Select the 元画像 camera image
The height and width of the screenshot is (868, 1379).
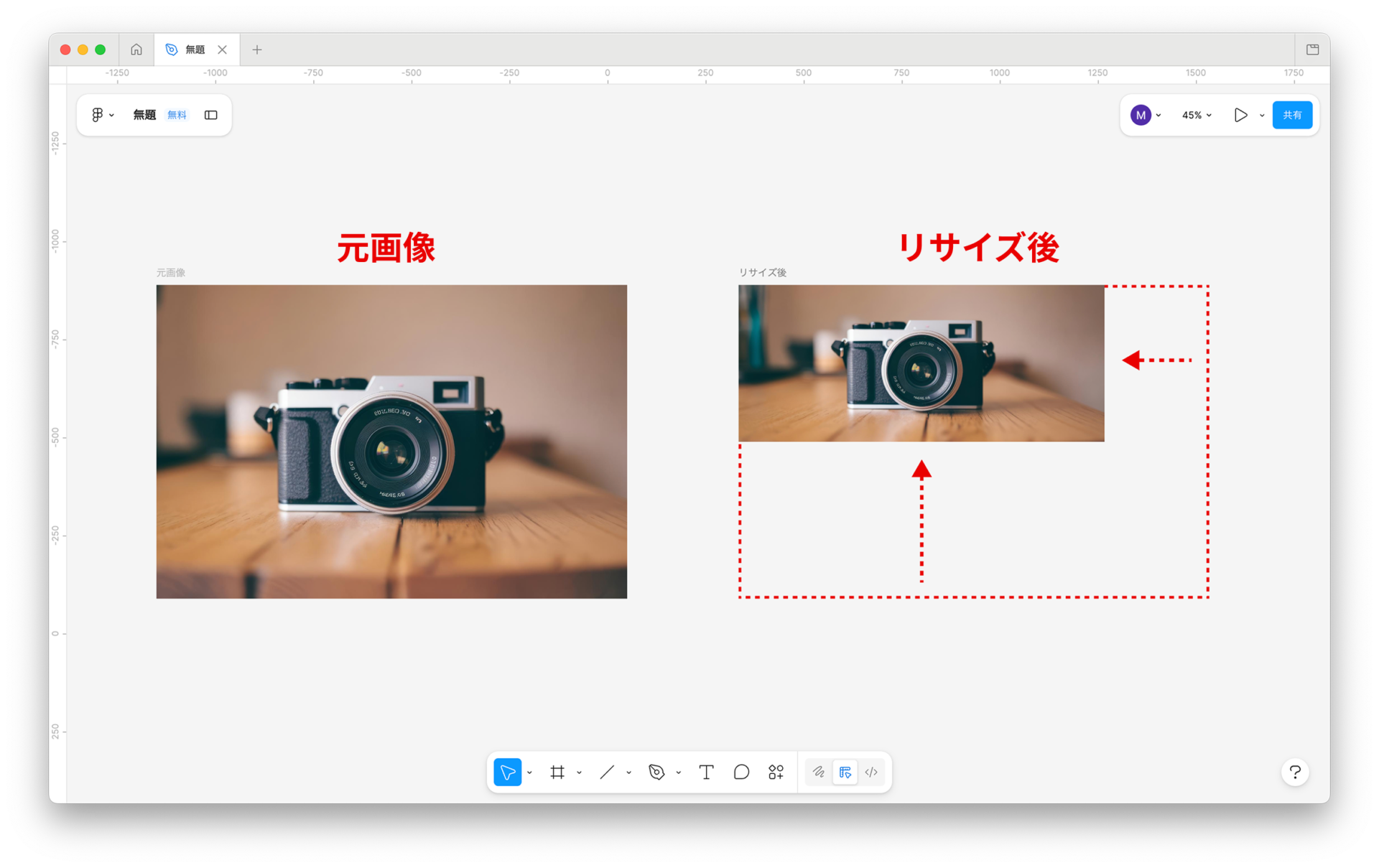[391, 442]
